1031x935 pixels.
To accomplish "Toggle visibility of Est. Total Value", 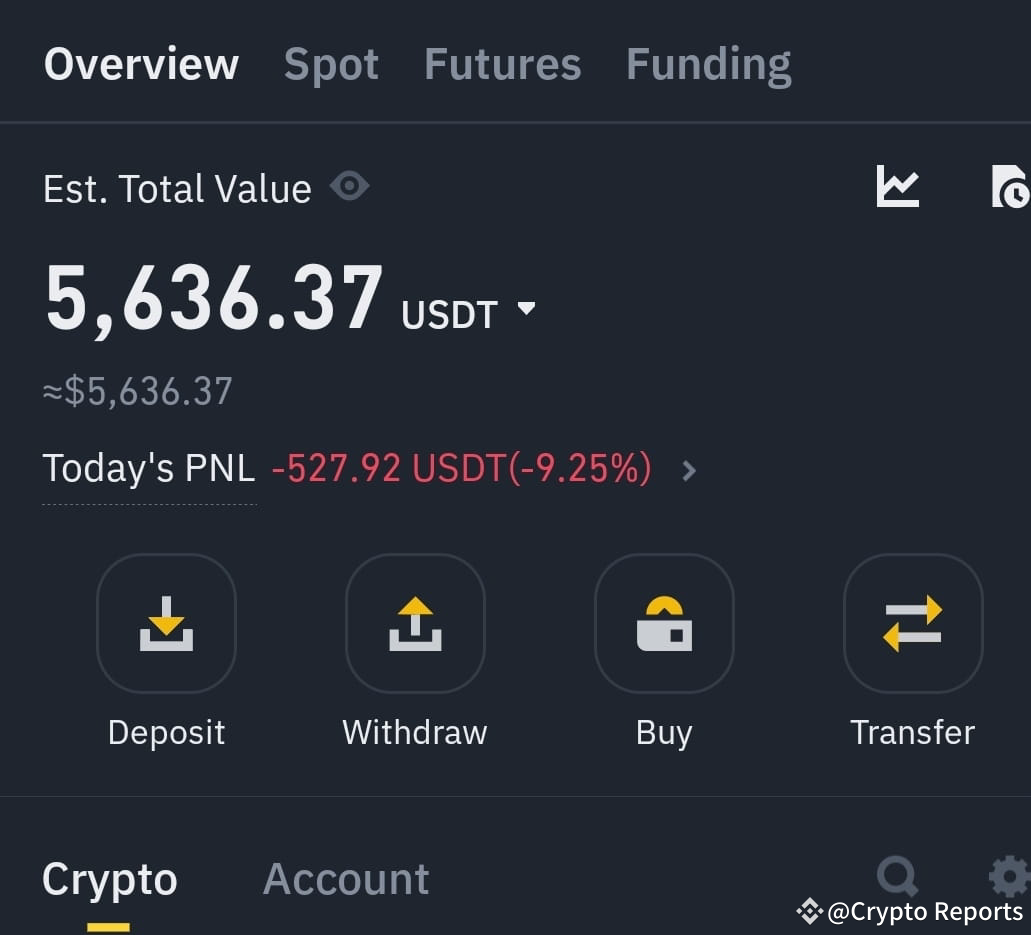I will [x=349, y=186].
